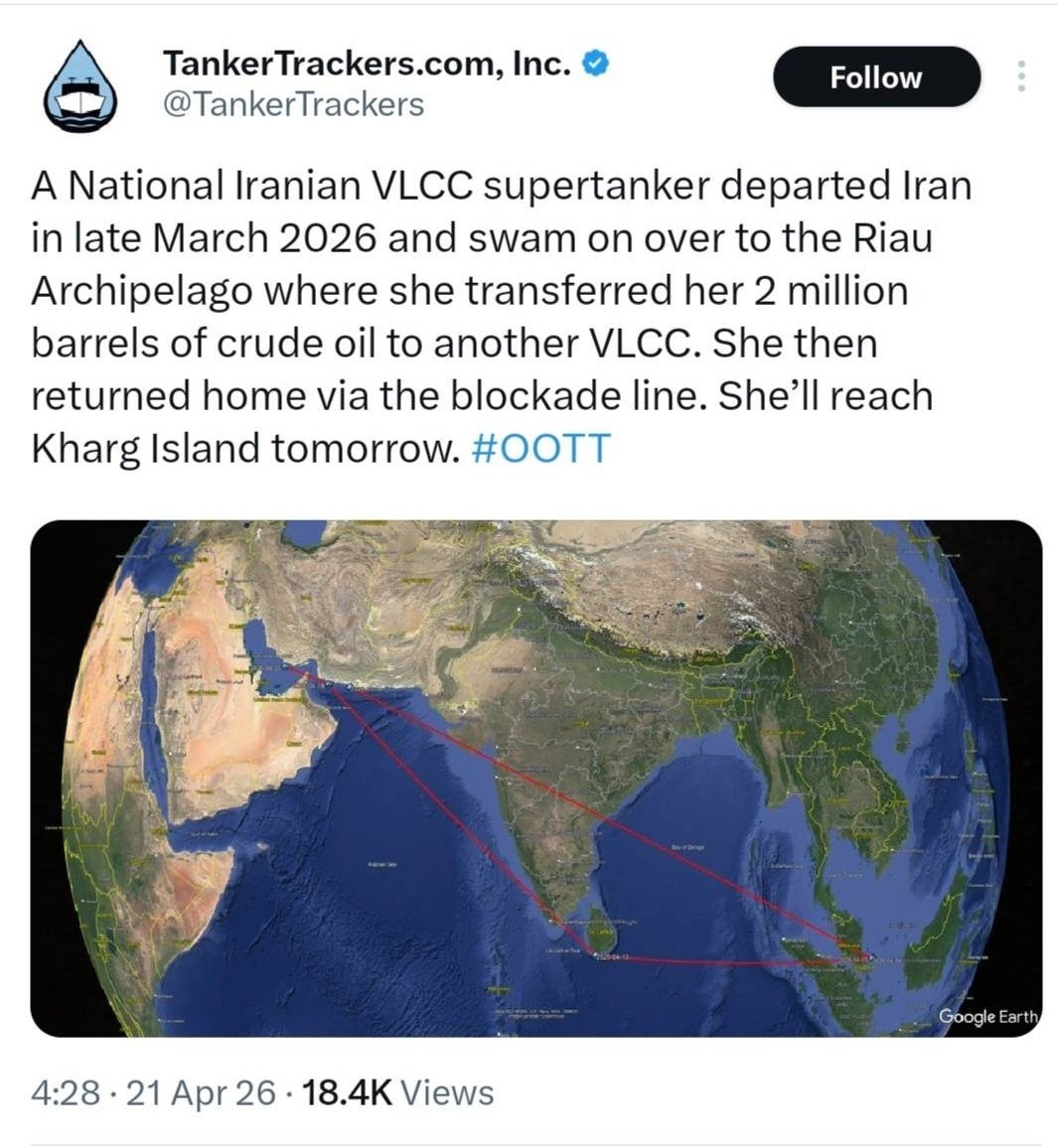Click the 4:28 timestamp

pos(66,1092)
